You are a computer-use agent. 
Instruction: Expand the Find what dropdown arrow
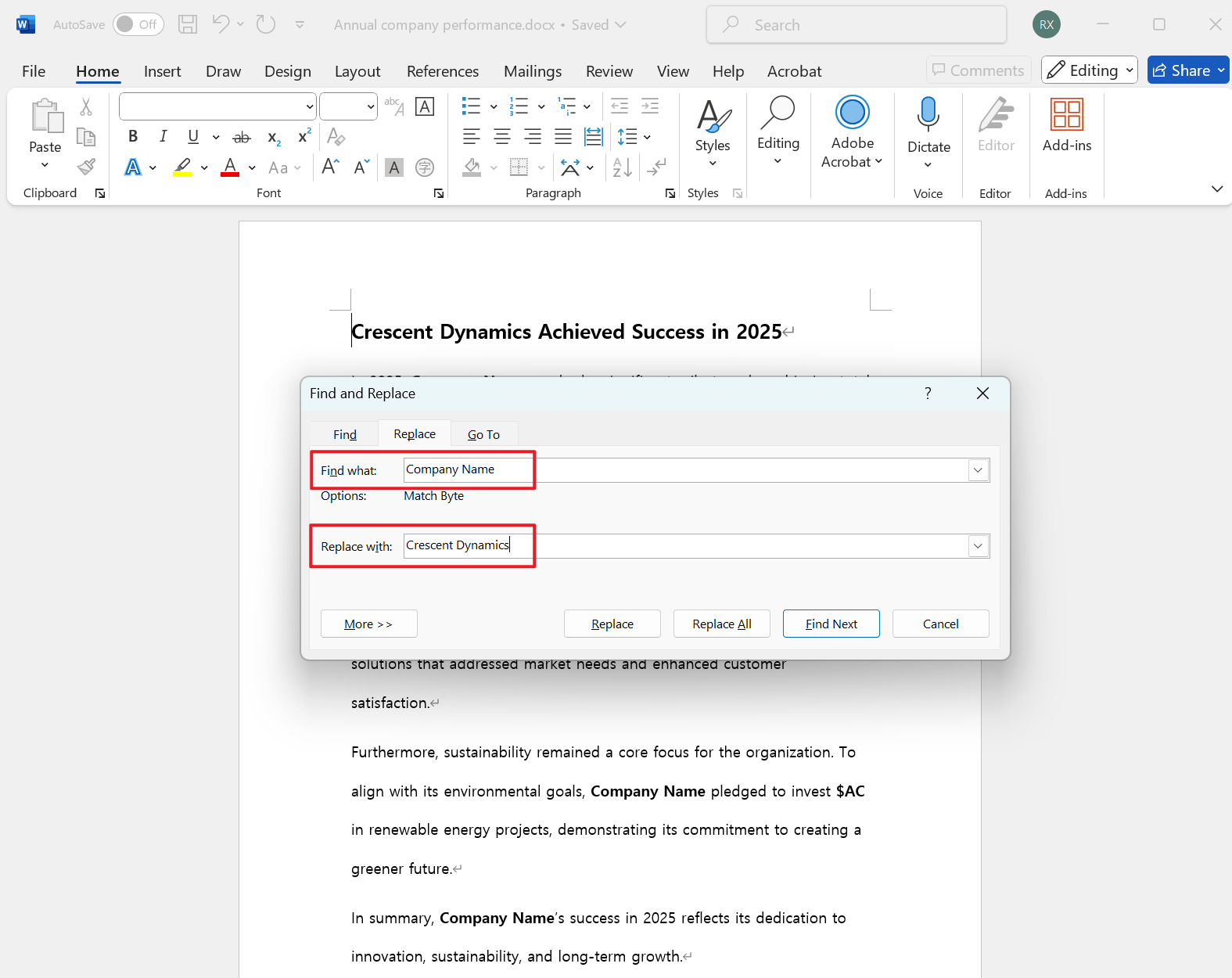(978, 470)
